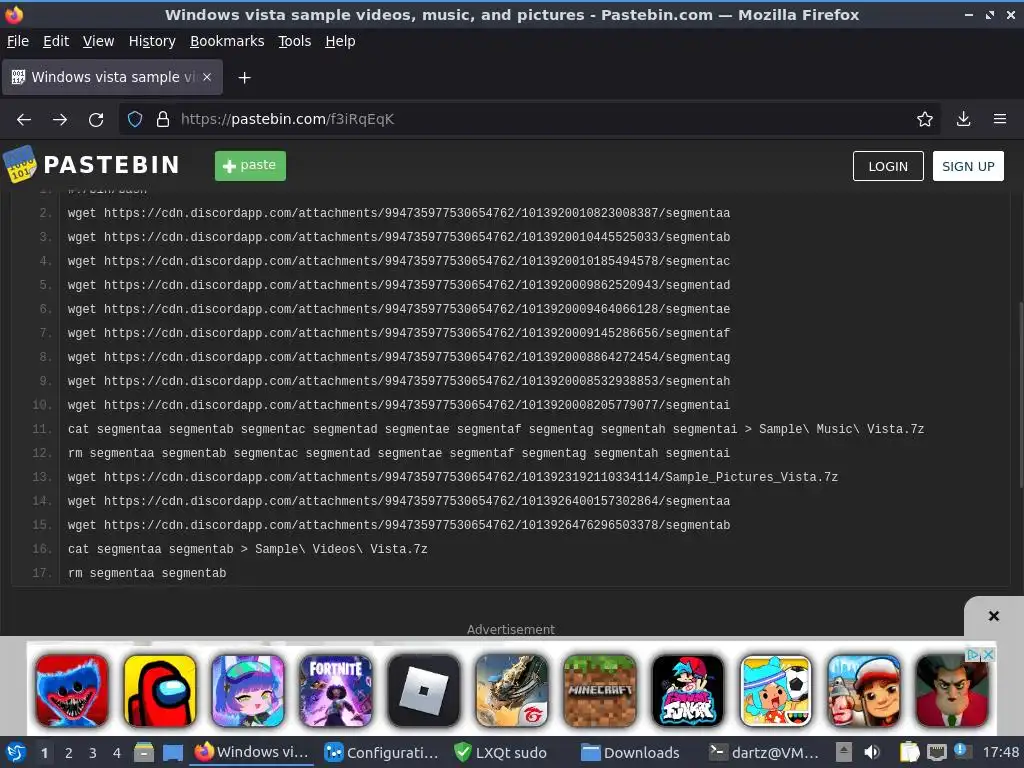Open the Help menu
The image size is (1024, 768).
coord(340,41)
